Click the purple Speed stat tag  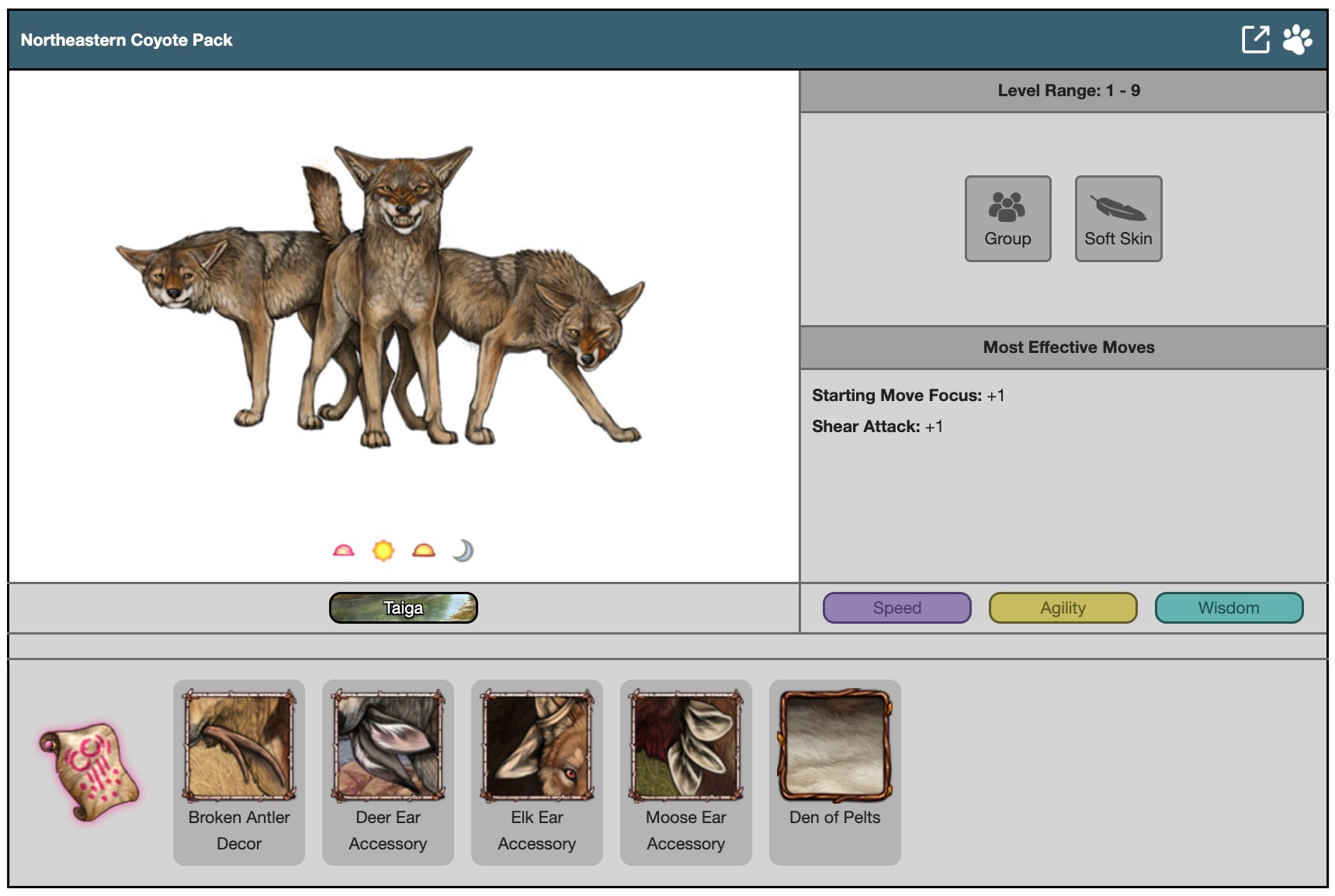(x=896, y=608)
